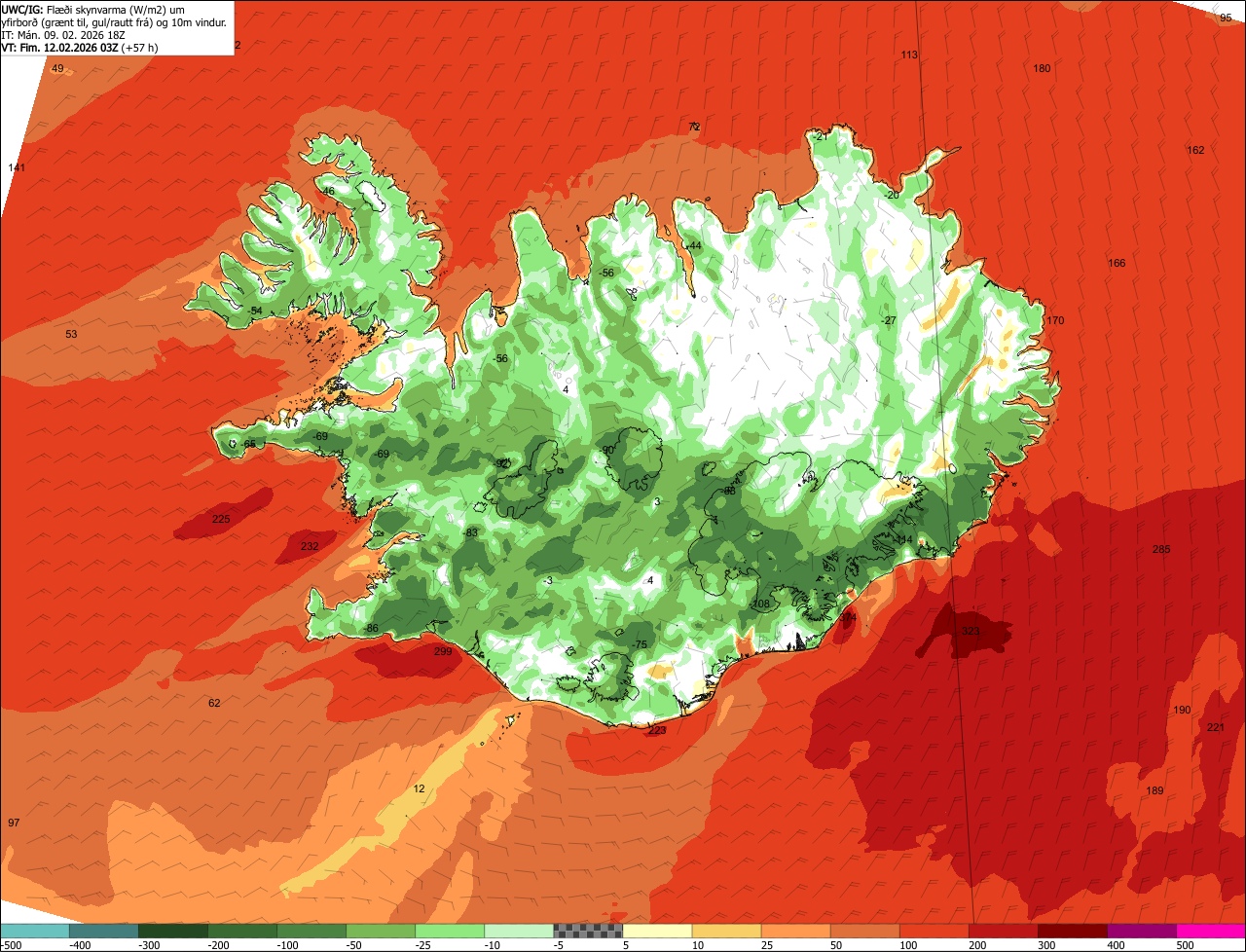Click the map value 72 north of Iceland
This screenshot has height=952, width=1246.
(694, 127)
